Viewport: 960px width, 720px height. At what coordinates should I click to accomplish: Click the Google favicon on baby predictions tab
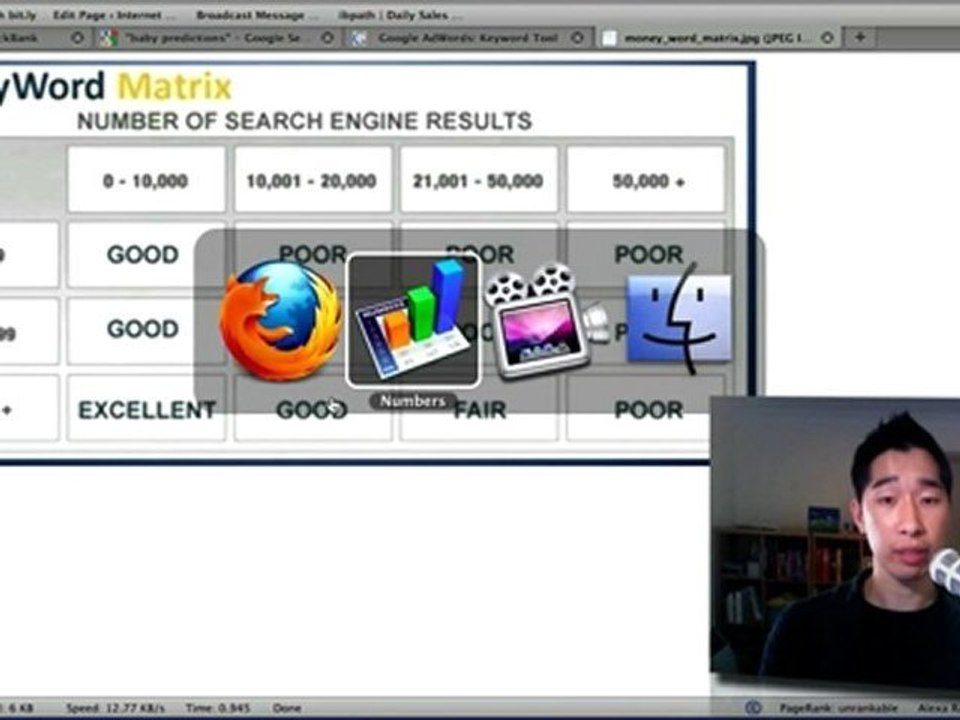point(109,38)
